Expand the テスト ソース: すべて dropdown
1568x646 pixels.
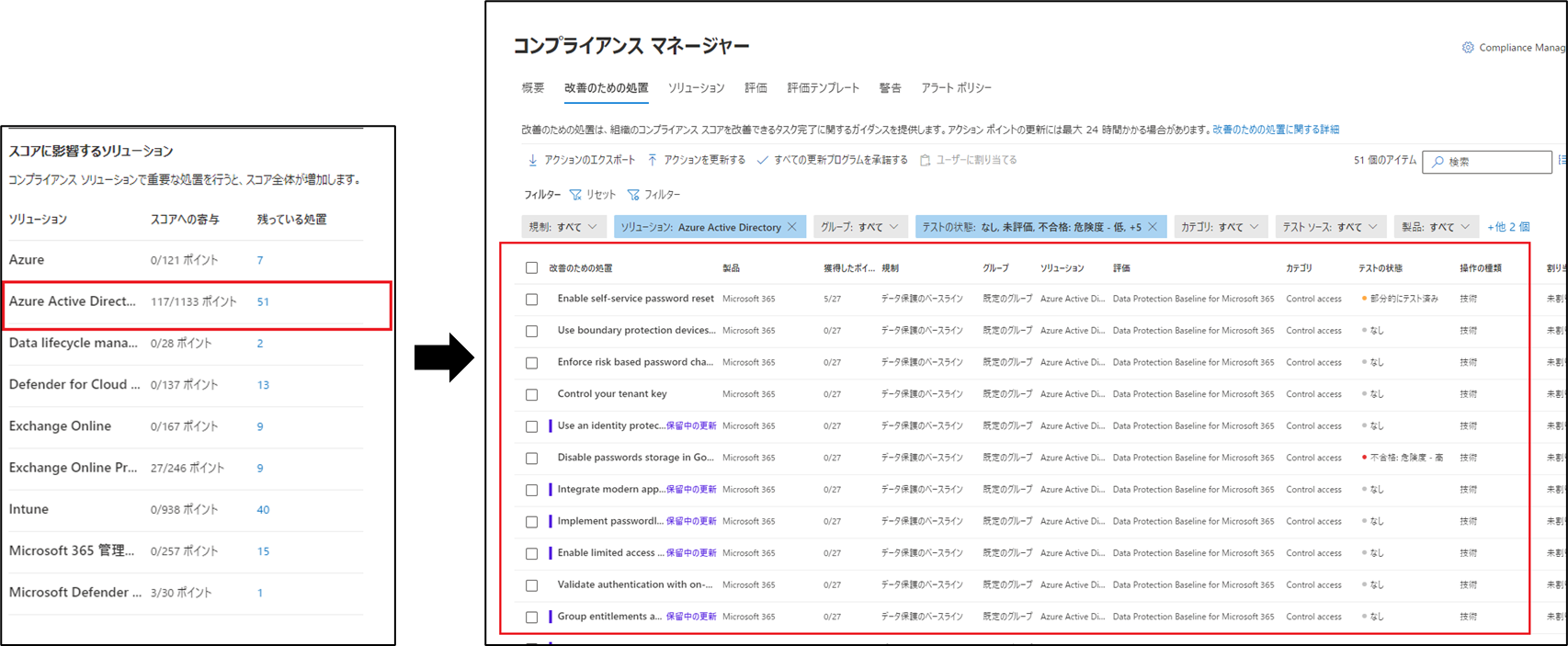click(x=1331, y=227)
